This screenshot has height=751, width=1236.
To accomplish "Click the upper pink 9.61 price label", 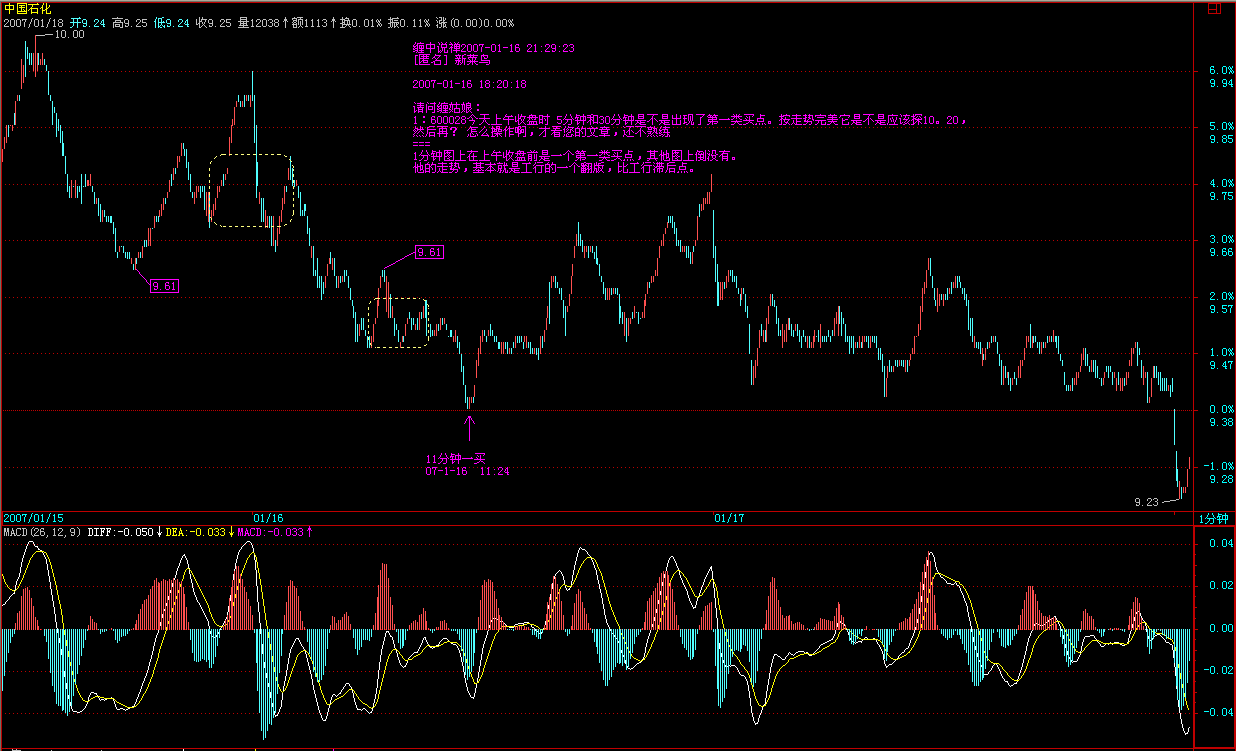I will (429, 252).
